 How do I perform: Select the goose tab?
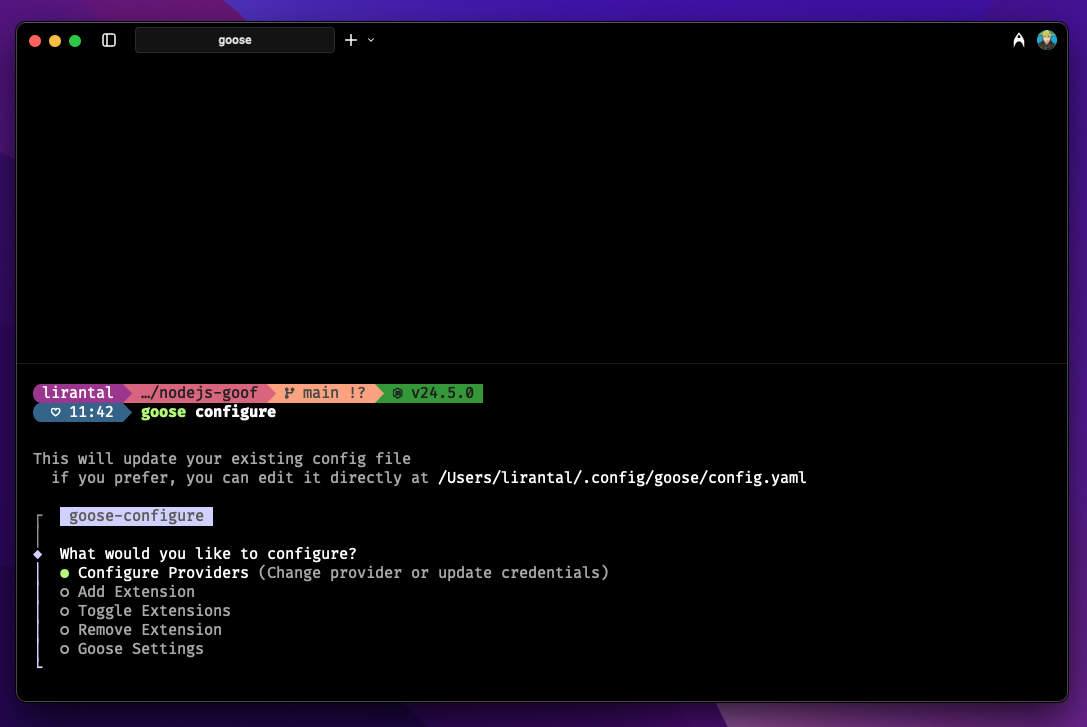point(235,40)
